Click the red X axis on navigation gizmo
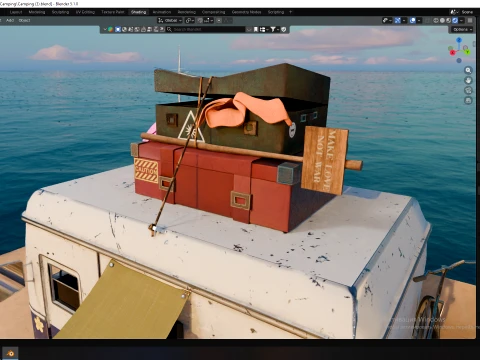Image resolution: width=480 pixels, height=360 pixels. tap(452, 53)
